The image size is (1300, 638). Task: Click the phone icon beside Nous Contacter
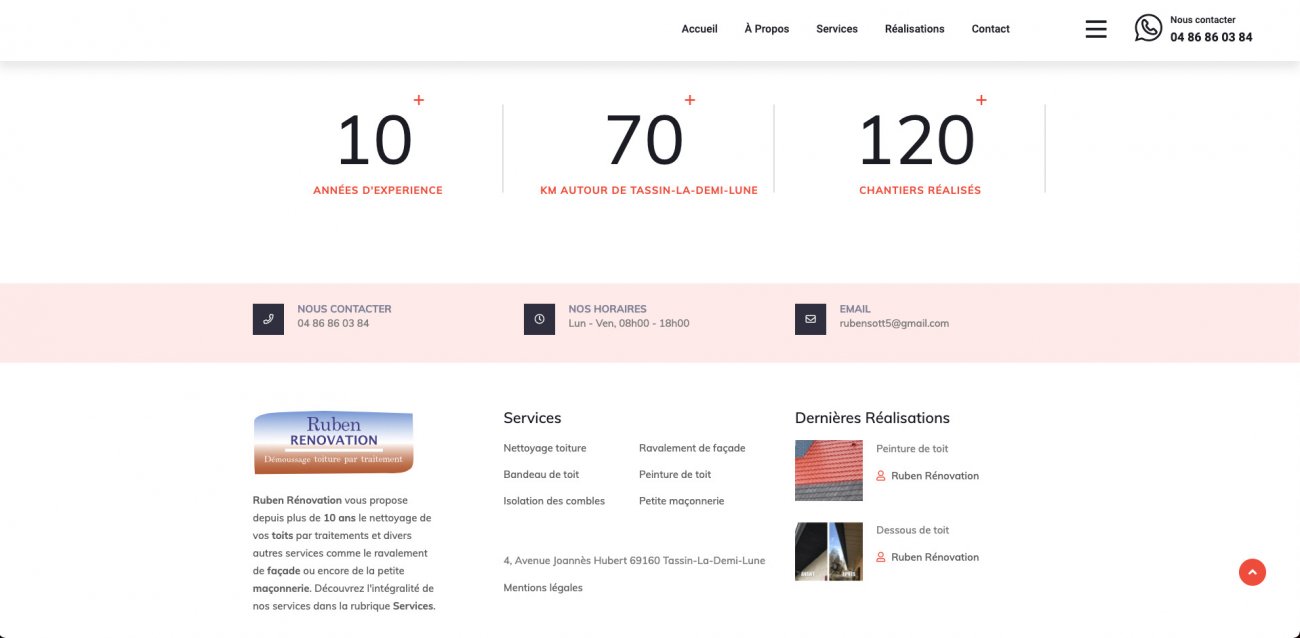click(268, 319)
